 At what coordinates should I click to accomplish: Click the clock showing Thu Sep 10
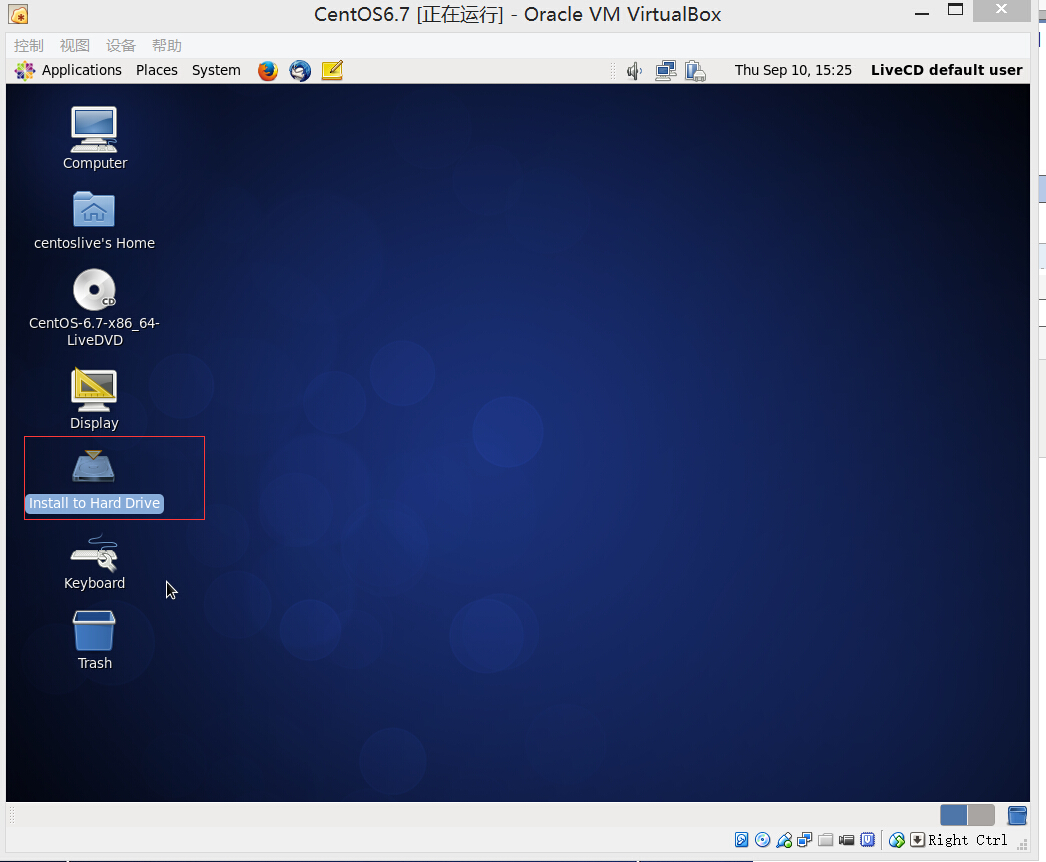click(x=793, y=70)
